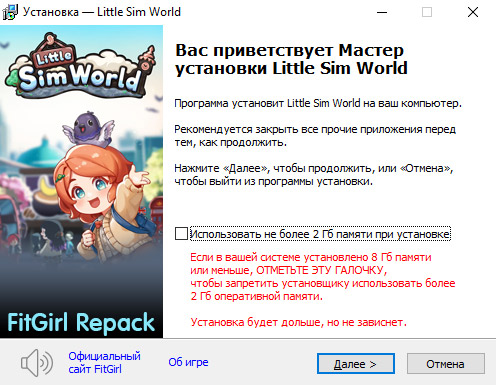Image resolution: width=496 pixels, height=385 pixels.
Task: Click the setup icon in the title bar
Action: [10, 12]
